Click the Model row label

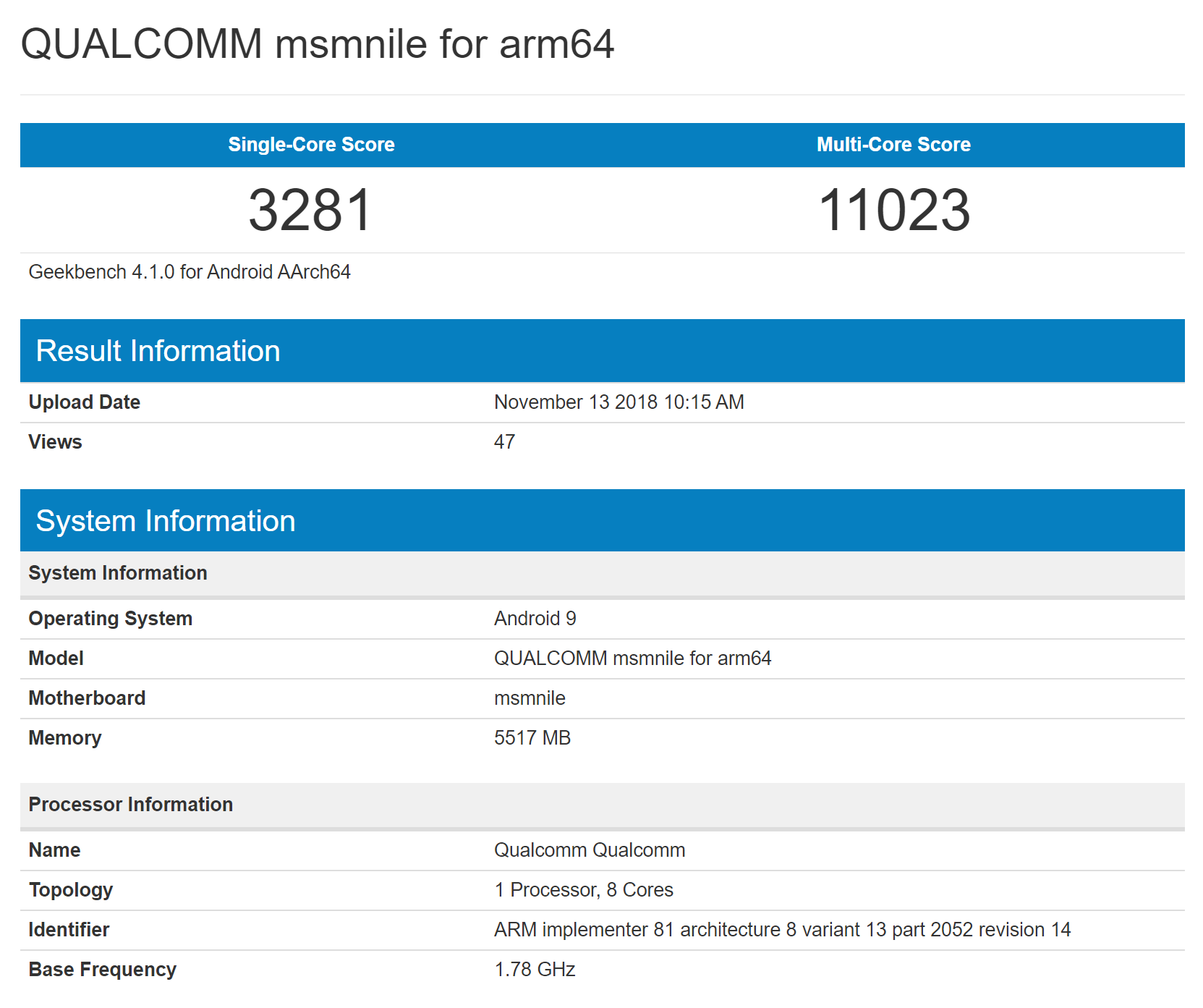(x=56, y=658)
